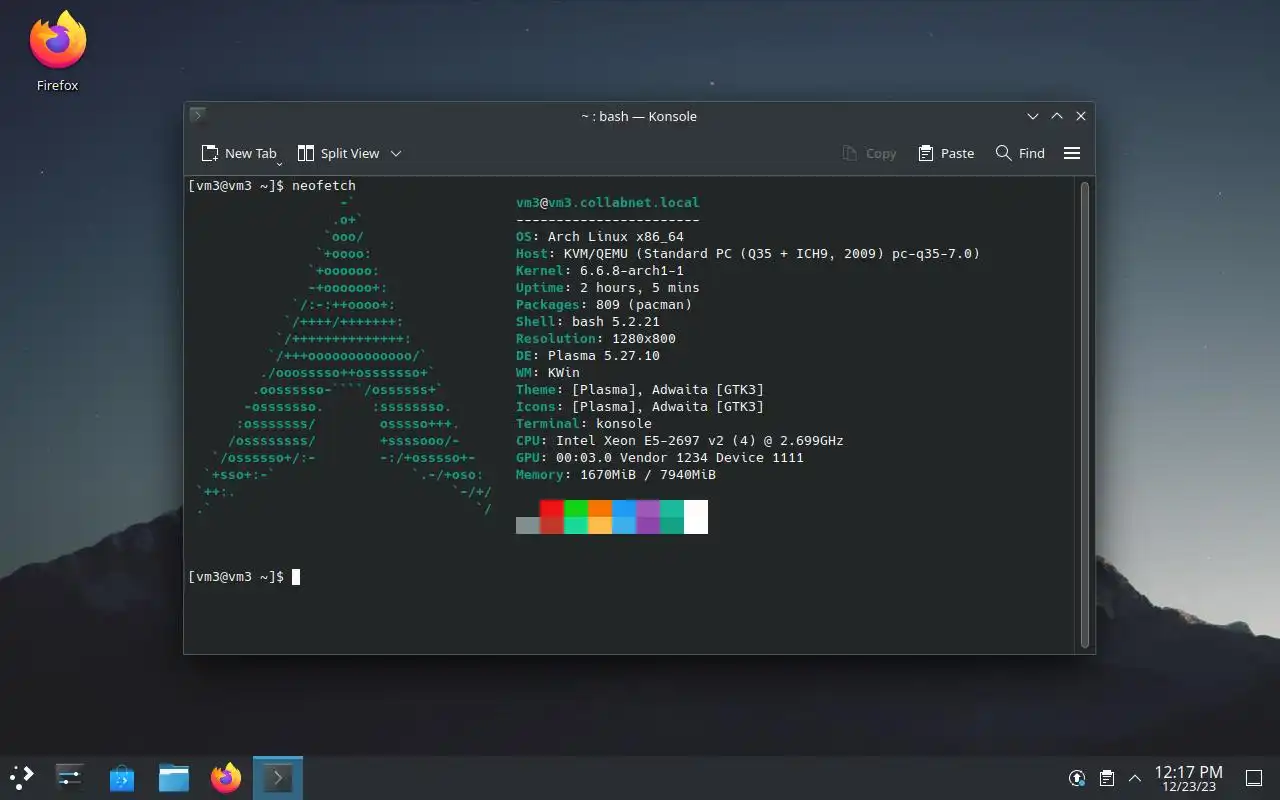Open the Konsole hamburger menu

tap(1072, 153)
